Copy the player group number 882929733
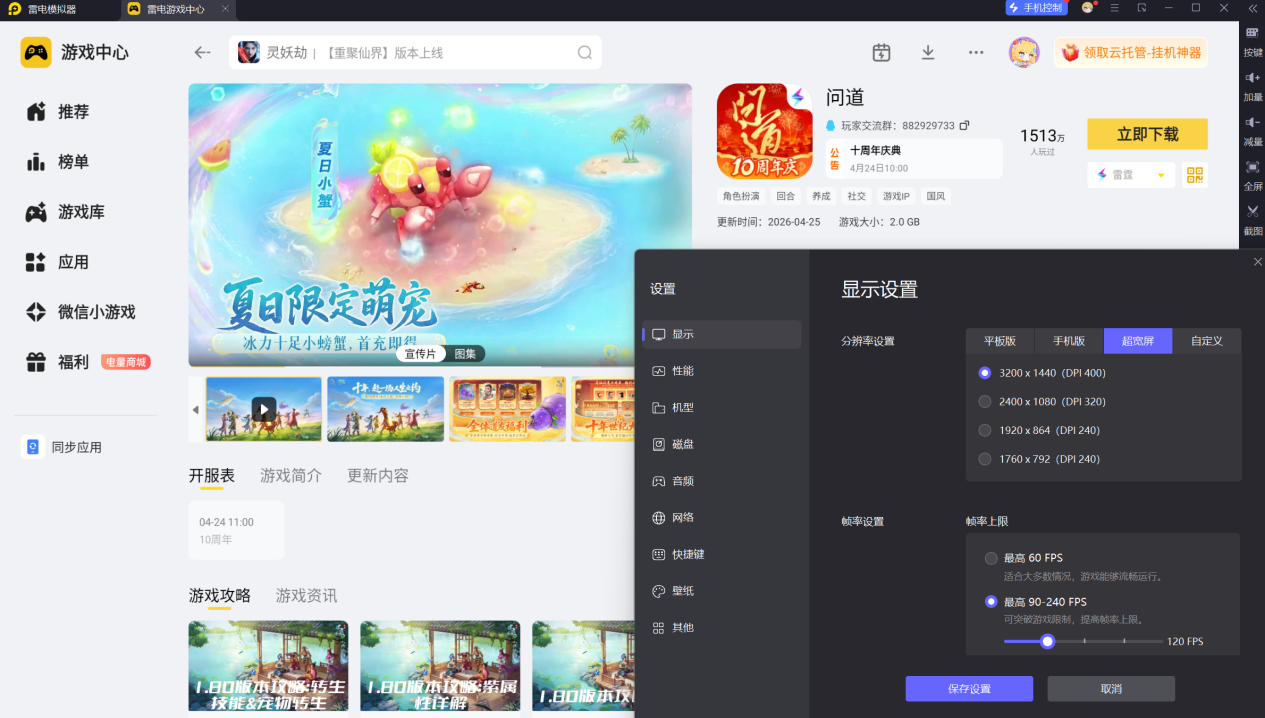The height and width of the screenshot is (718, 1265). click(x=964, y=126)
